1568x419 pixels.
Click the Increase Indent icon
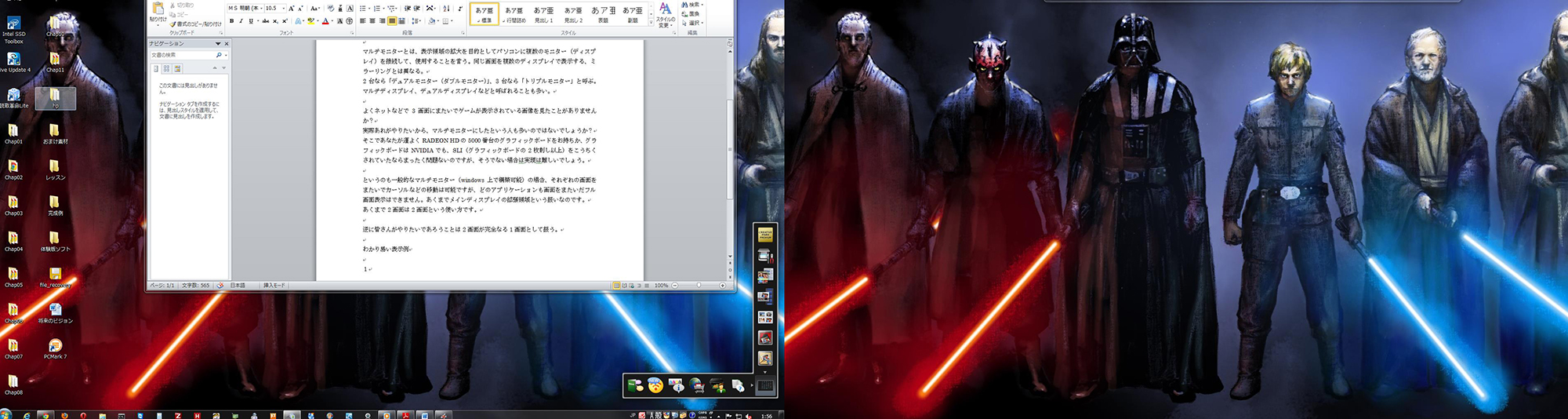point(417,8)
